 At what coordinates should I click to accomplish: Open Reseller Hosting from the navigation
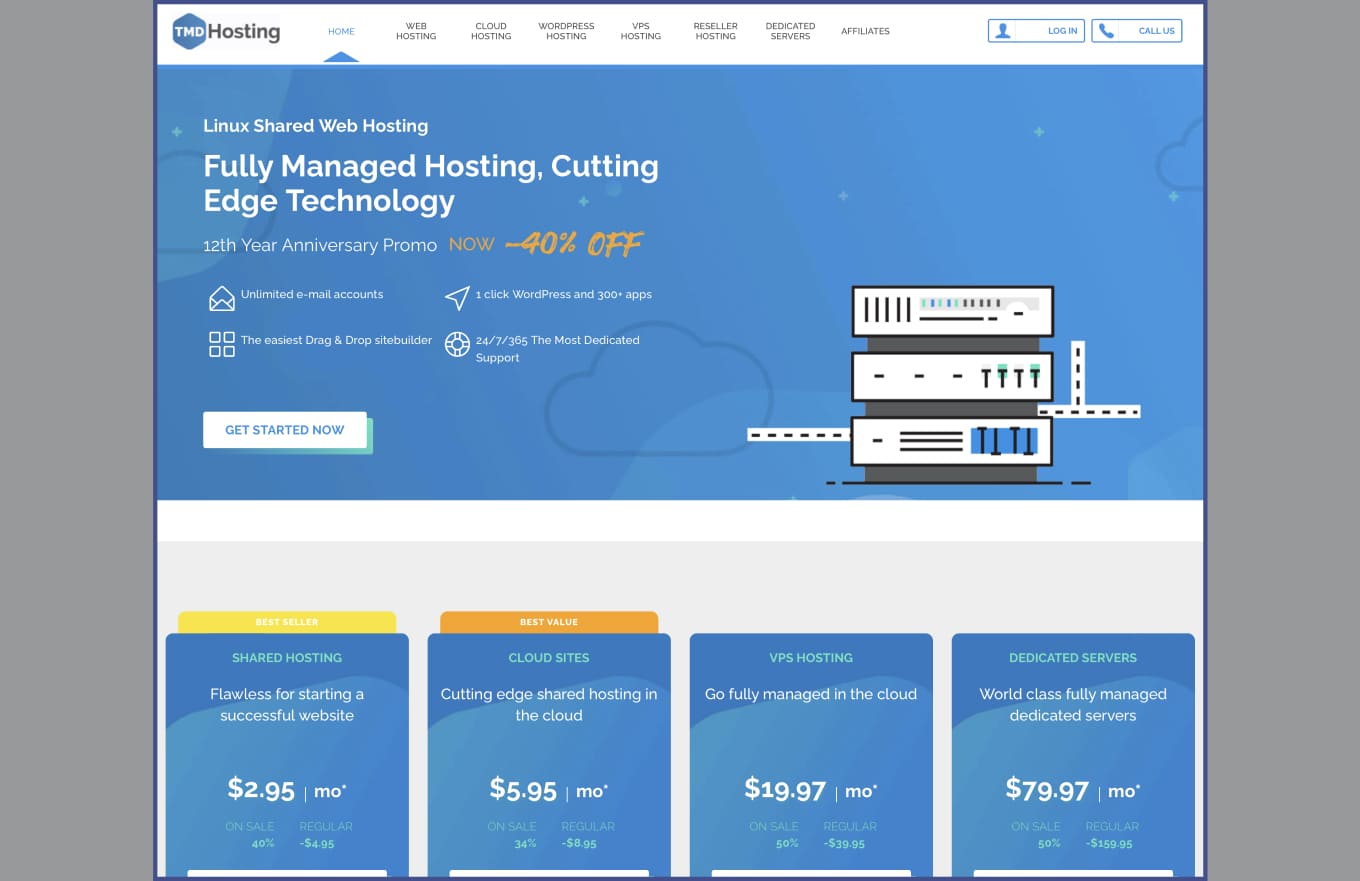point(716,31)
